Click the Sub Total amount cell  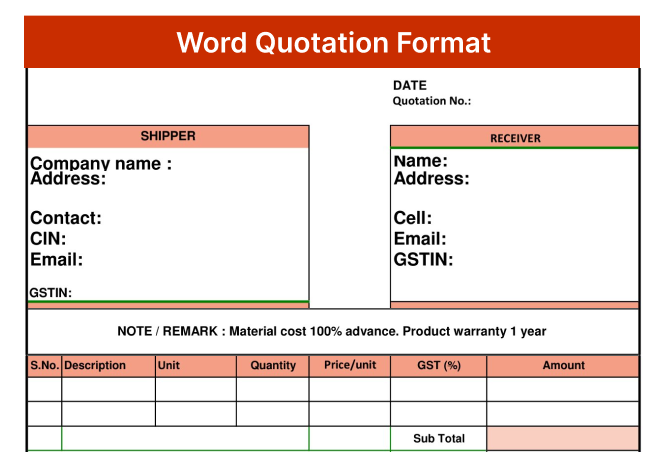click(563, 439)
